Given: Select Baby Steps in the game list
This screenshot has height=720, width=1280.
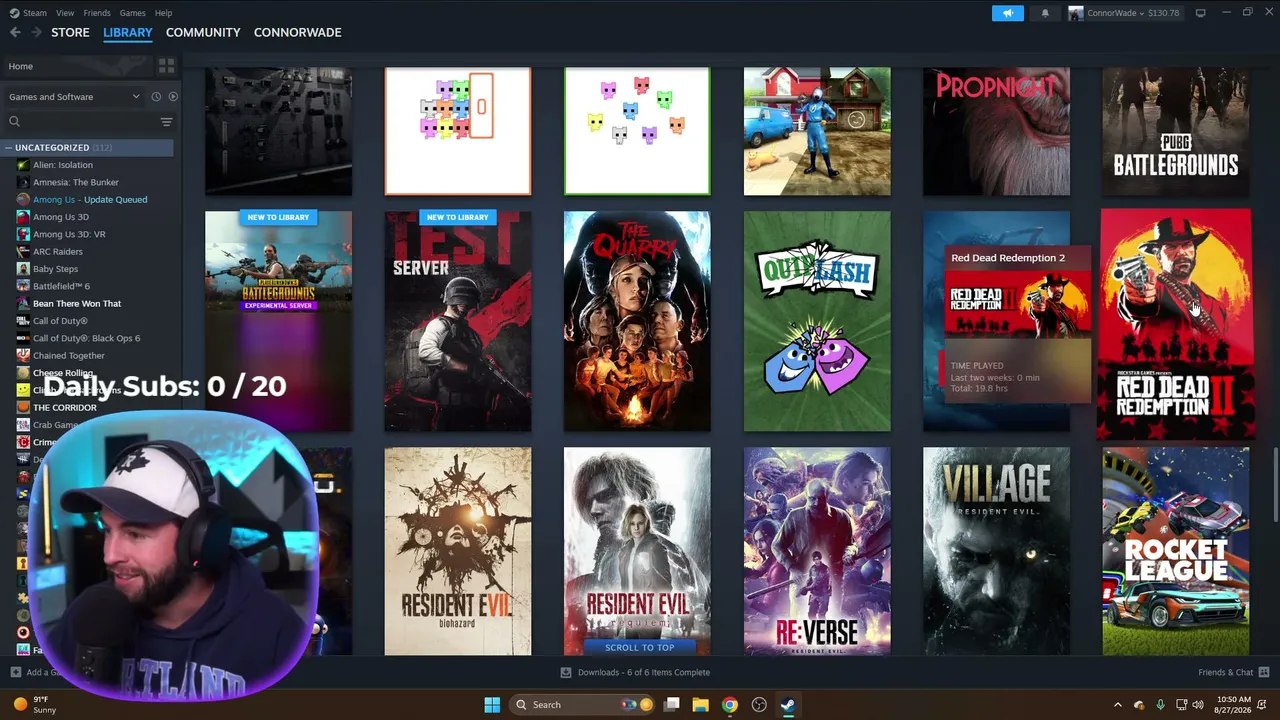Looking at the screenshot, I should coord(55,269).
